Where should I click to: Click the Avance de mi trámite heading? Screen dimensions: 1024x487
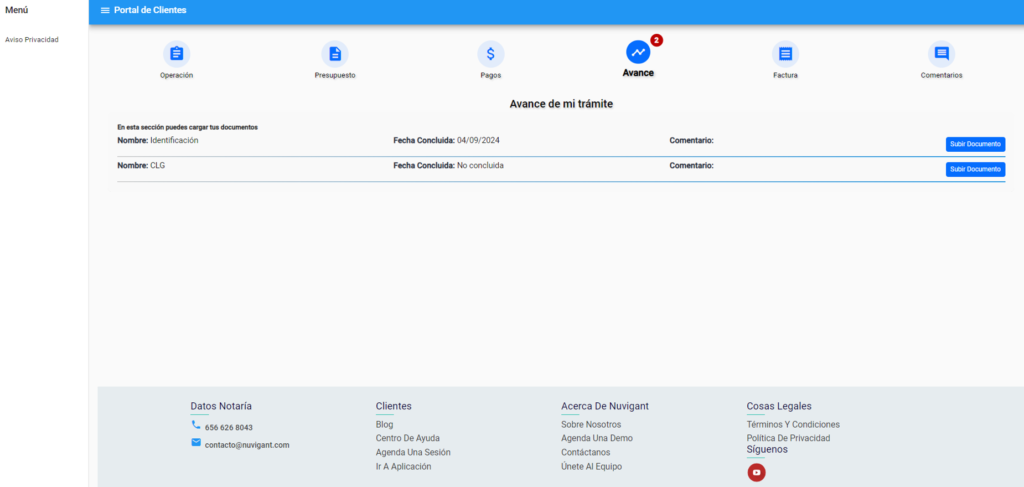click(x=561, y=104)
